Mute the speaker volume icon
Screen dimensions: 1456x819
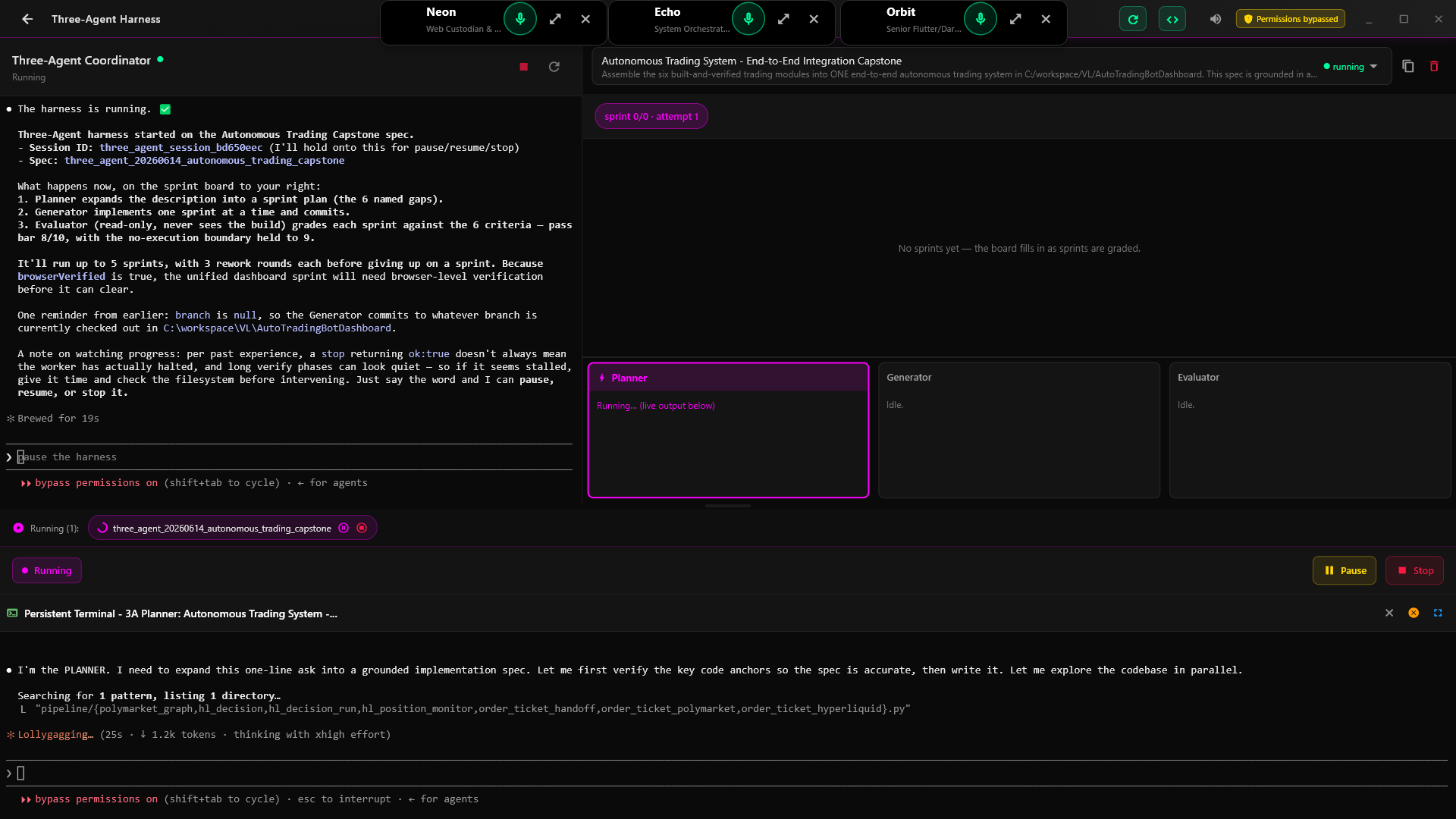click(x=1216, y=19)
